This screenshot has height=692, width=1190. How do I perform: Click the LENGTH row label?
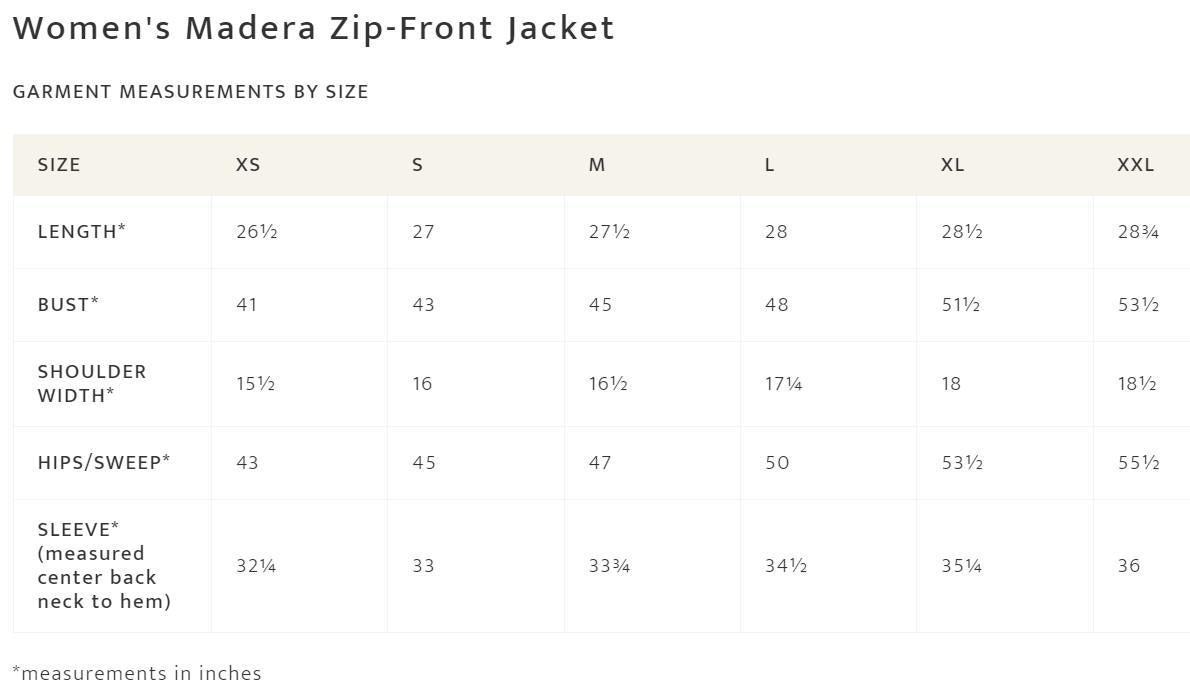[82, 232]
